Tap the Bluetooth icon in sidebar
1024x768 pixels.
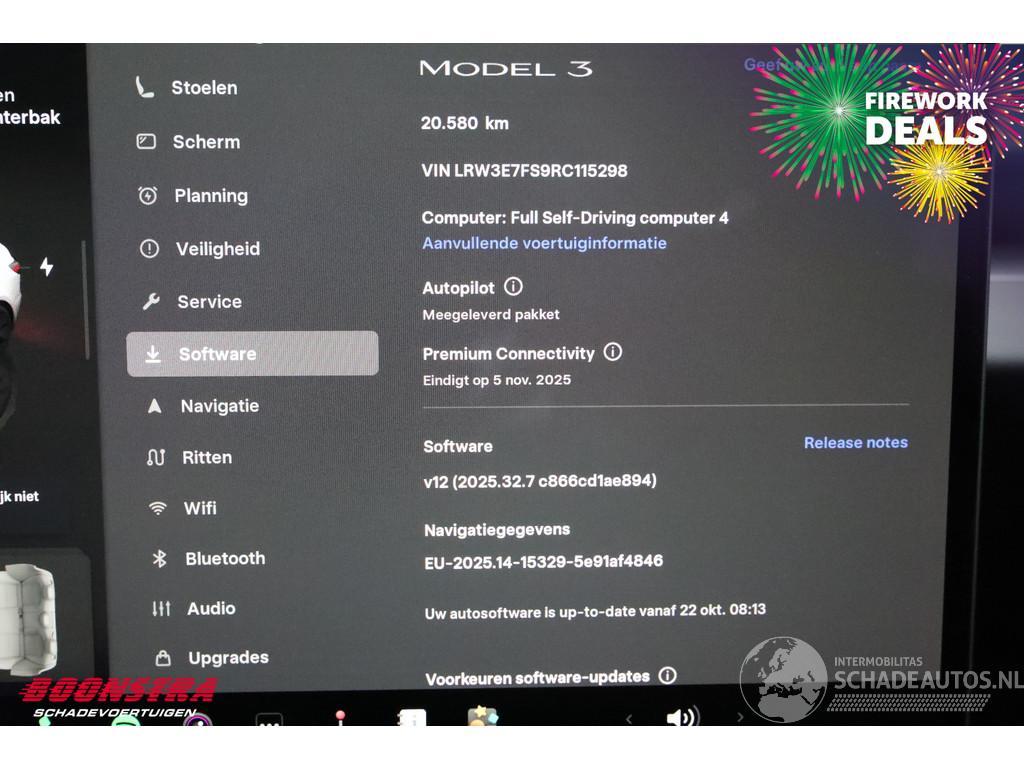(x=159, y=558)
